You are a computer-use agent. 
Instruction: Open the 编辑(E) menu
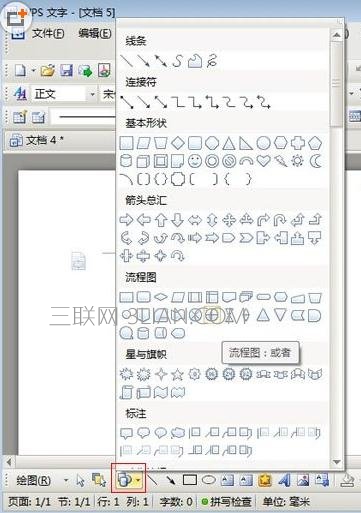coord(95,33)
